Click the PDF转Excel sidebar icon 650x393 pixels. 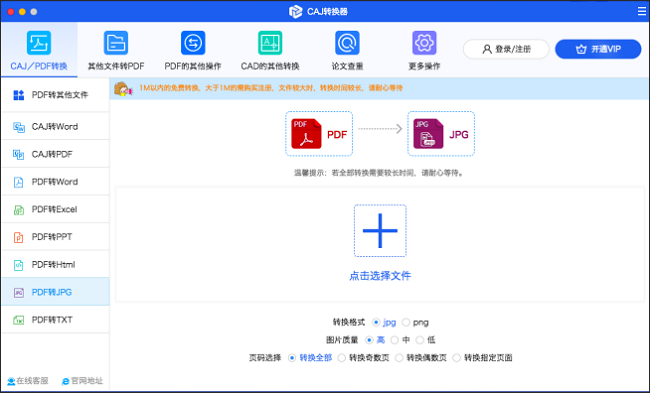pyautogui.click(x=19, y=210)
